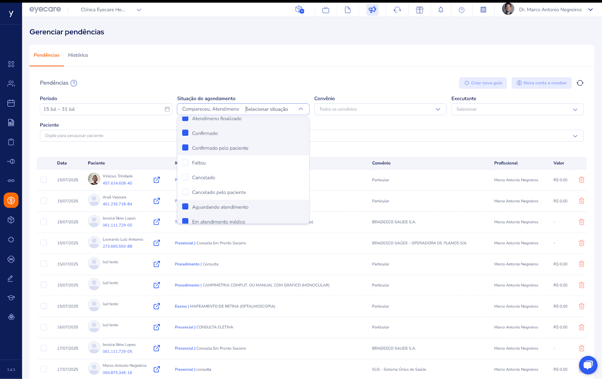Click the boxes icon with badge in top bar
The height and width of the screenshot is (379, 602).
(299, 10)
